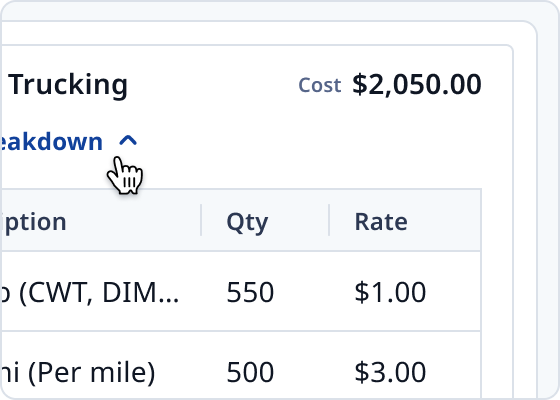Click the divider between Description and Qty headers
This screenshot has height=400, width=560.
pos(201,220)
